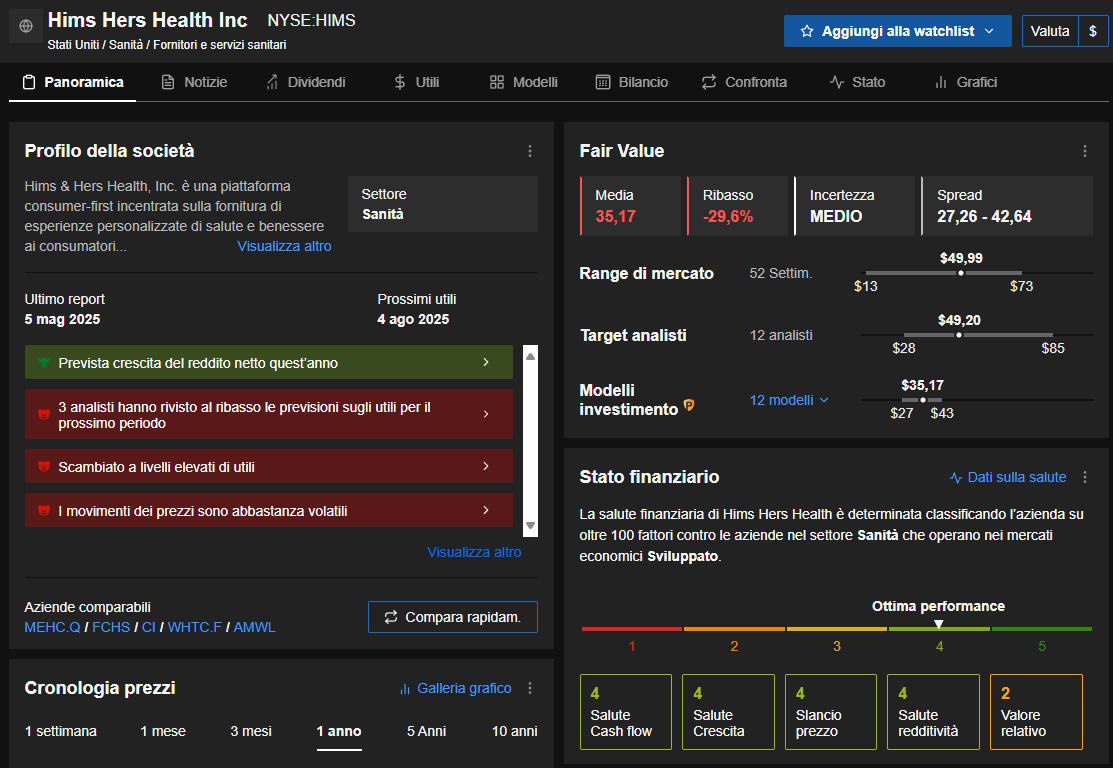This screenshot has width=1113, height=768.
Task: Open comparable company MEHC.Q
Action: tap(53, 627)
